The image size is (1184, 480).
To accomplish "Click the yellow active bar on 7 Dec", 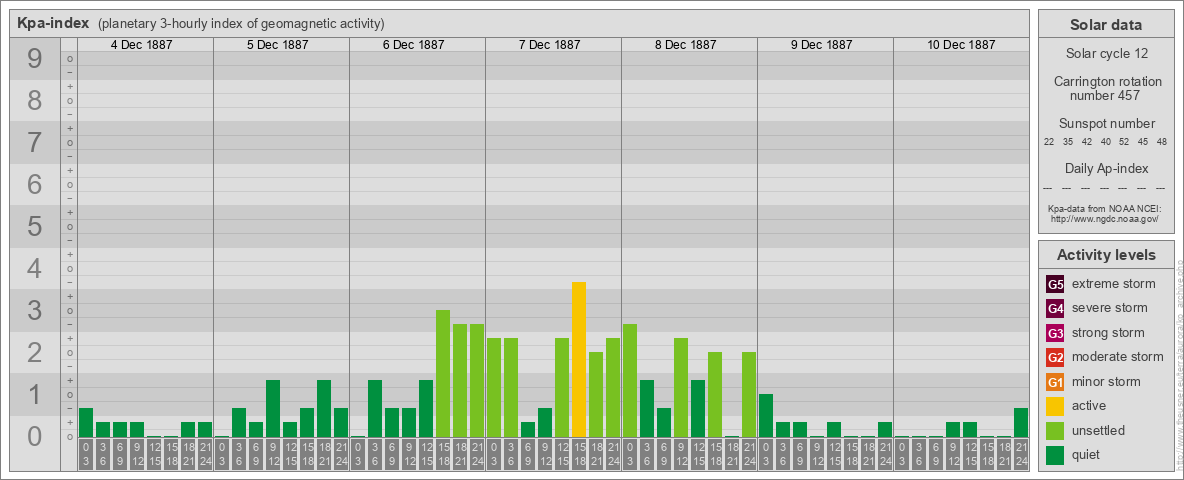I will click(578, 359).
